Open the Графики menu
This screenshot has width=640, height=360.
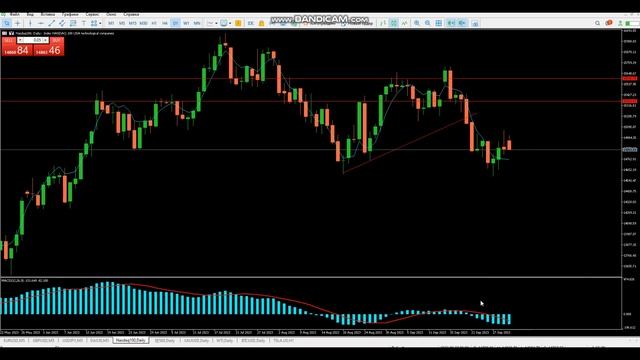(x=70, y=15)
